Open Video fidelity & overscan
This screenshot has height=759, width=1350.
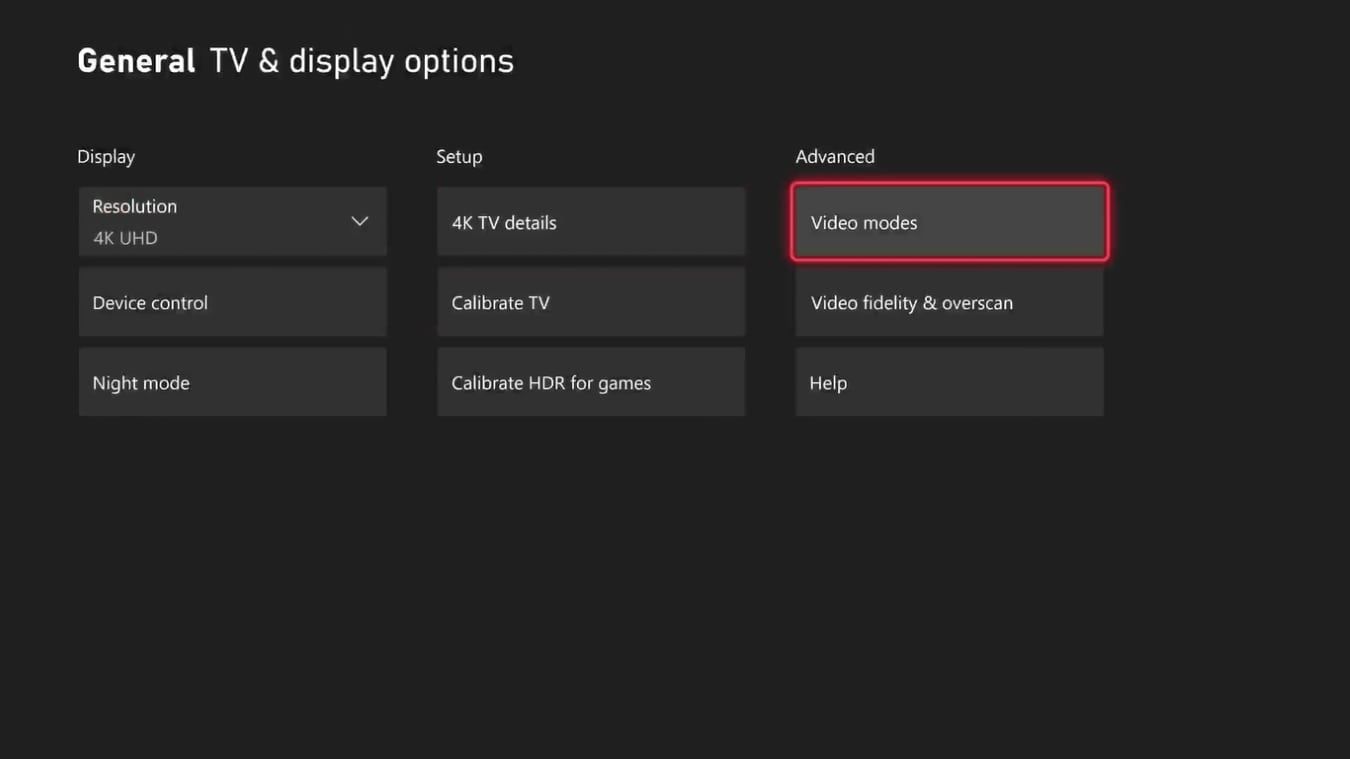(949, 302)
